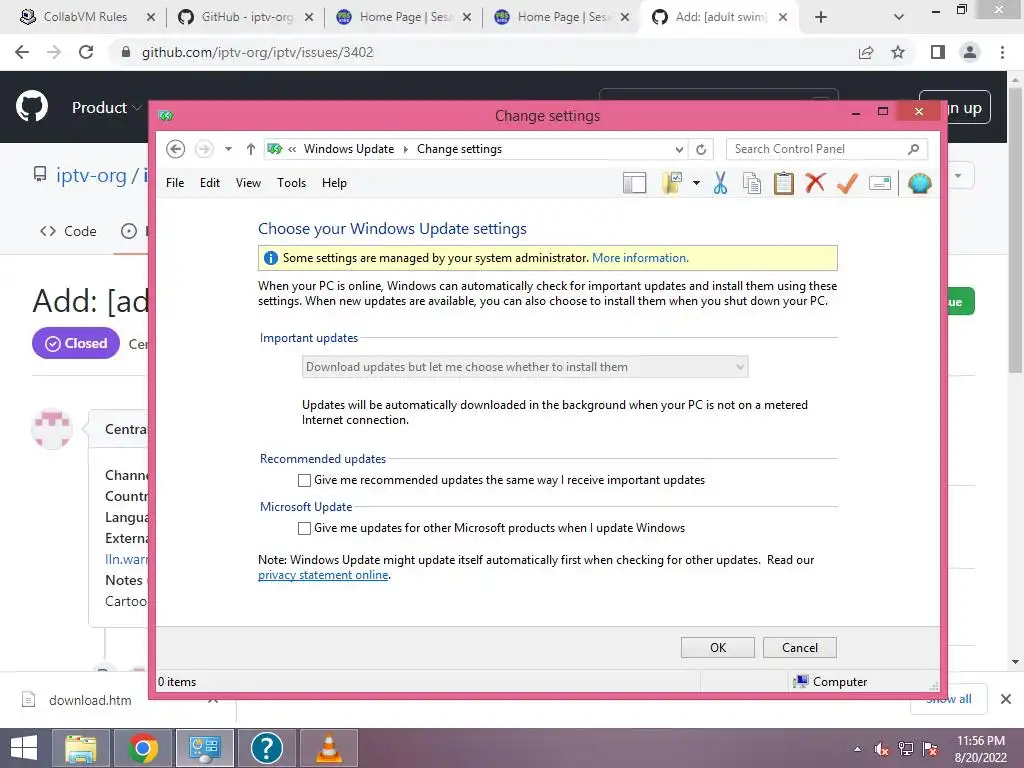
Task: Click the forward arrow in Change settings window
Action: (204, 149)
